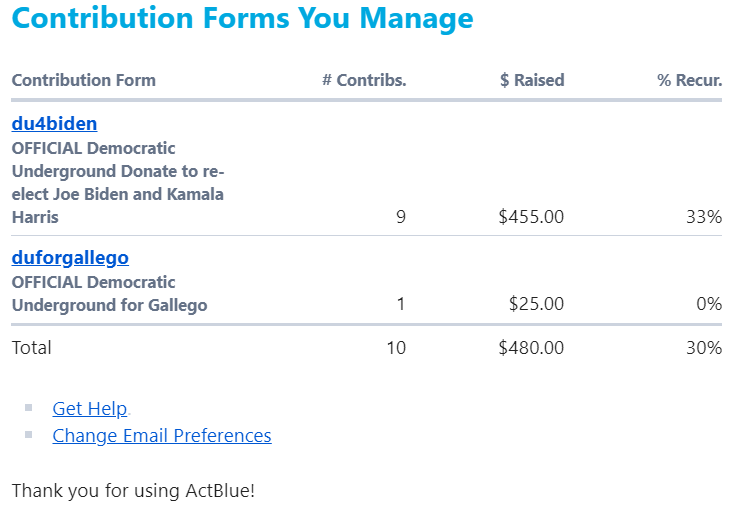Click the Biden and Harris form description
Screen dimensions: 730x507
tap(117, 182)
